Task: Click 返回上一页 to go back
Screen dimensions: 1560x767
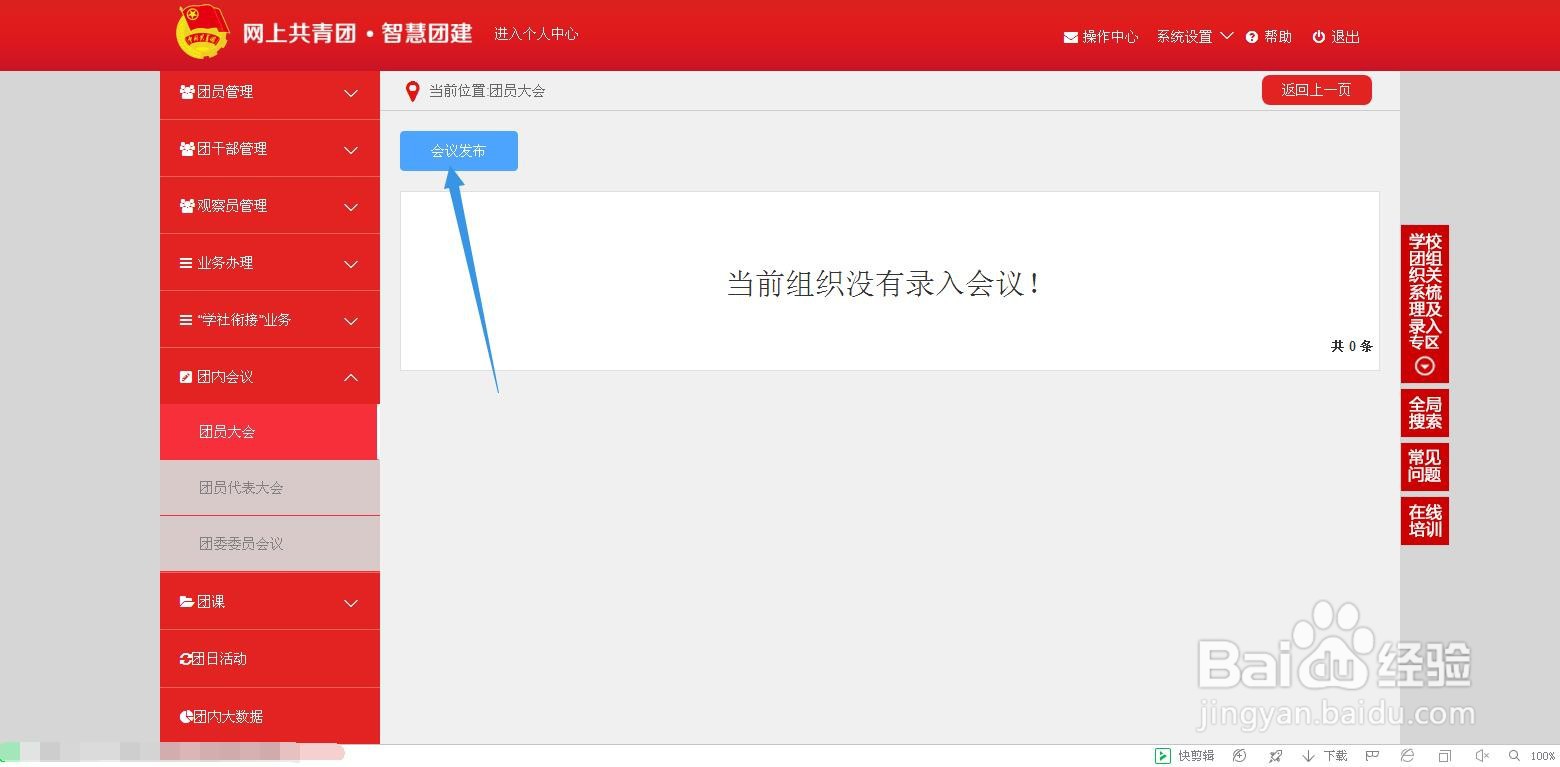Action: pos(1316,89)
